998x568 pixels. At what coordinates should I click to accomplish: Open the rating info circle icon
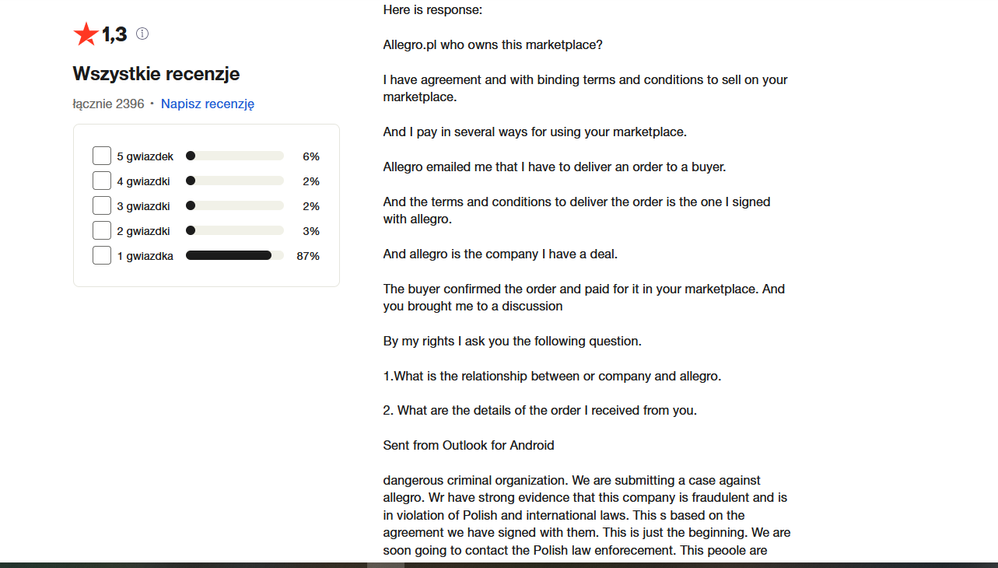143,34
